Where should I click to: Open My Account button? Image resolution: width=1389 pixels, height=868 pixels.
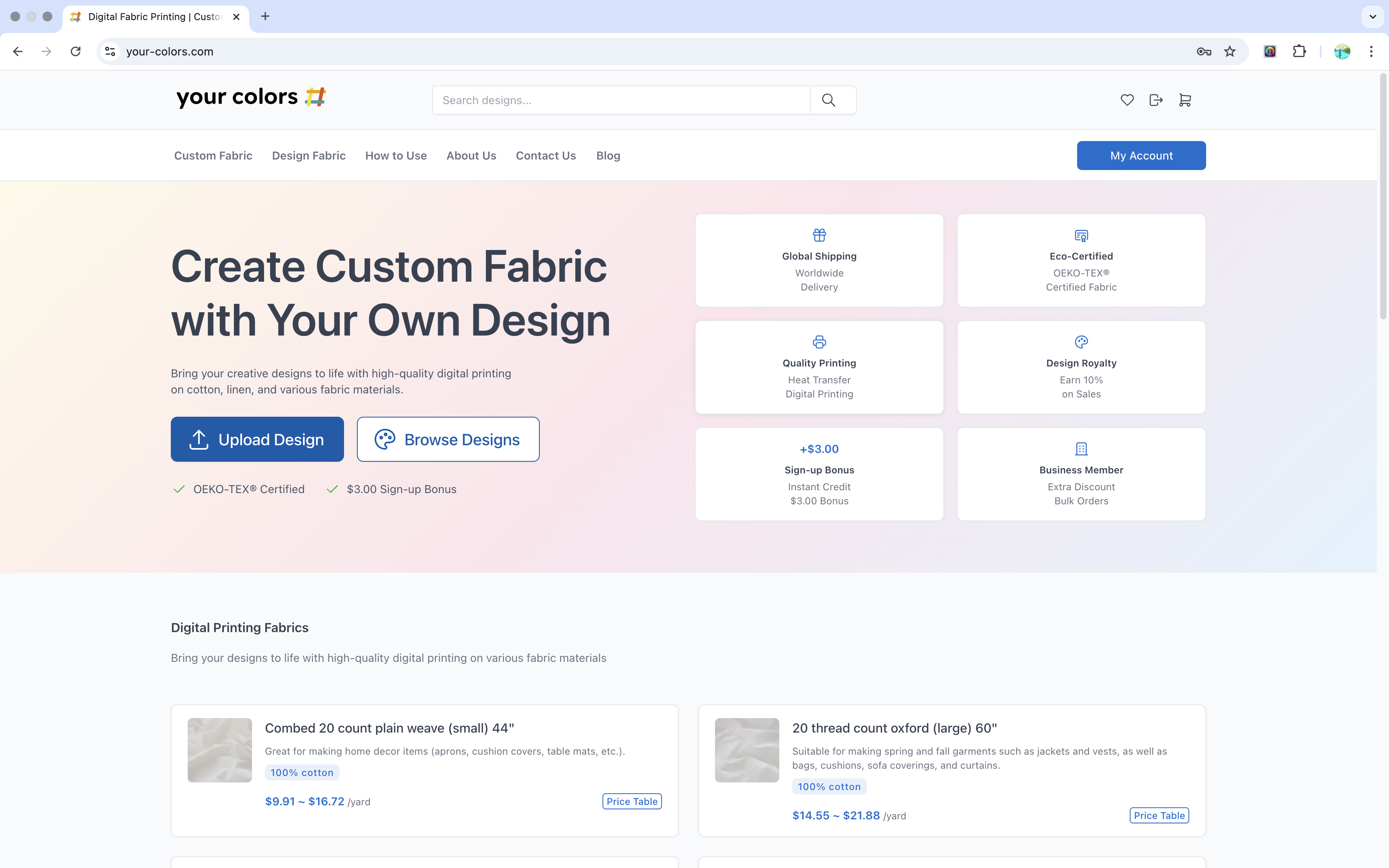[x=1141, y=156]
